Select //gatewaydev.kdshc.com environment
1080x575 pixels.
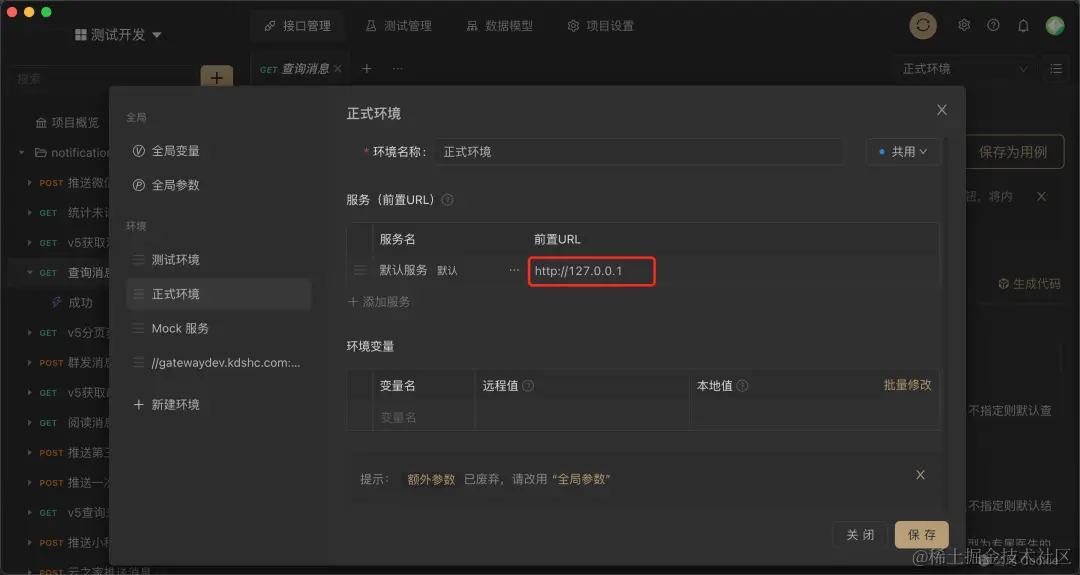click(x=218, y=363)
